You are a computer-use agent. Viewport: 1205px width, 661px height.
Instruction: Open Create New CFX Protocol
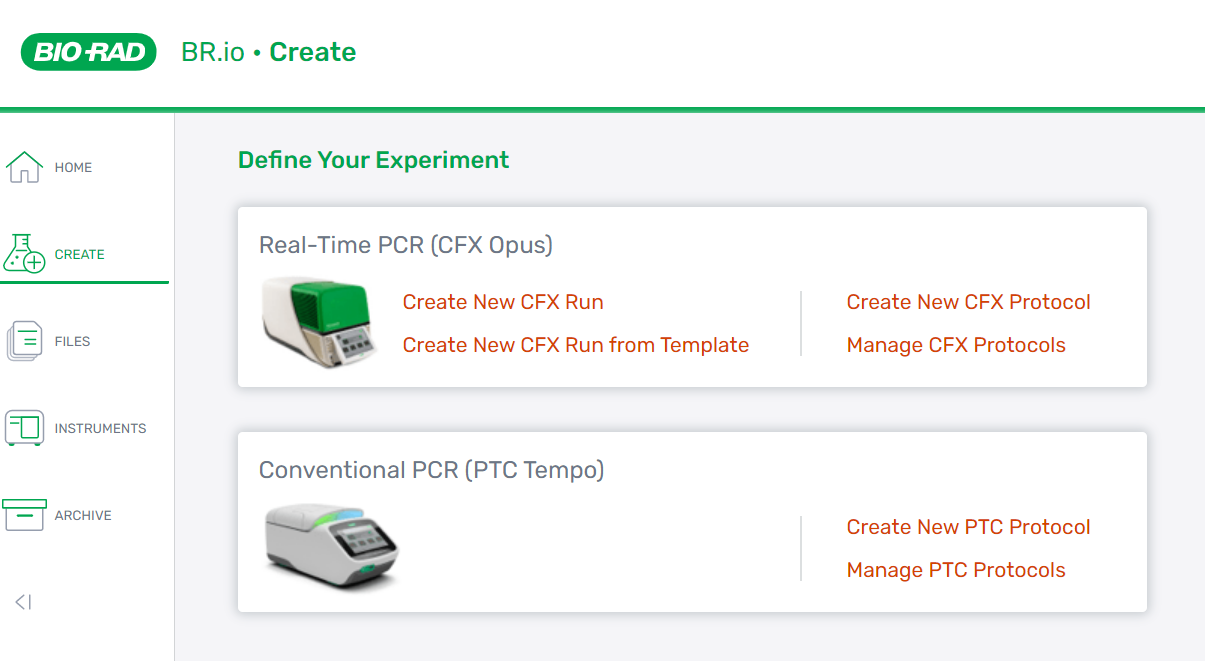click(x=968, y=302)
